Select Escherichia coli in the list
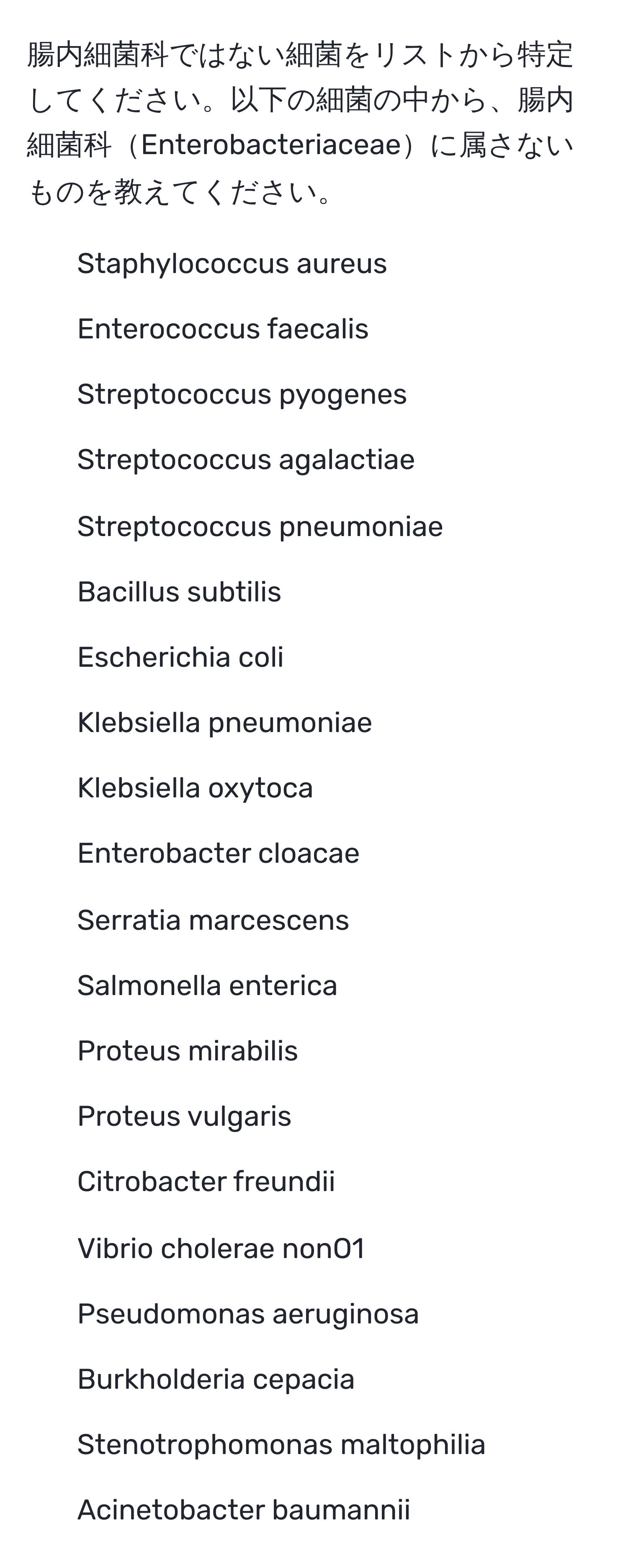This screenshot has width=628, height=1568. [180, 658]
